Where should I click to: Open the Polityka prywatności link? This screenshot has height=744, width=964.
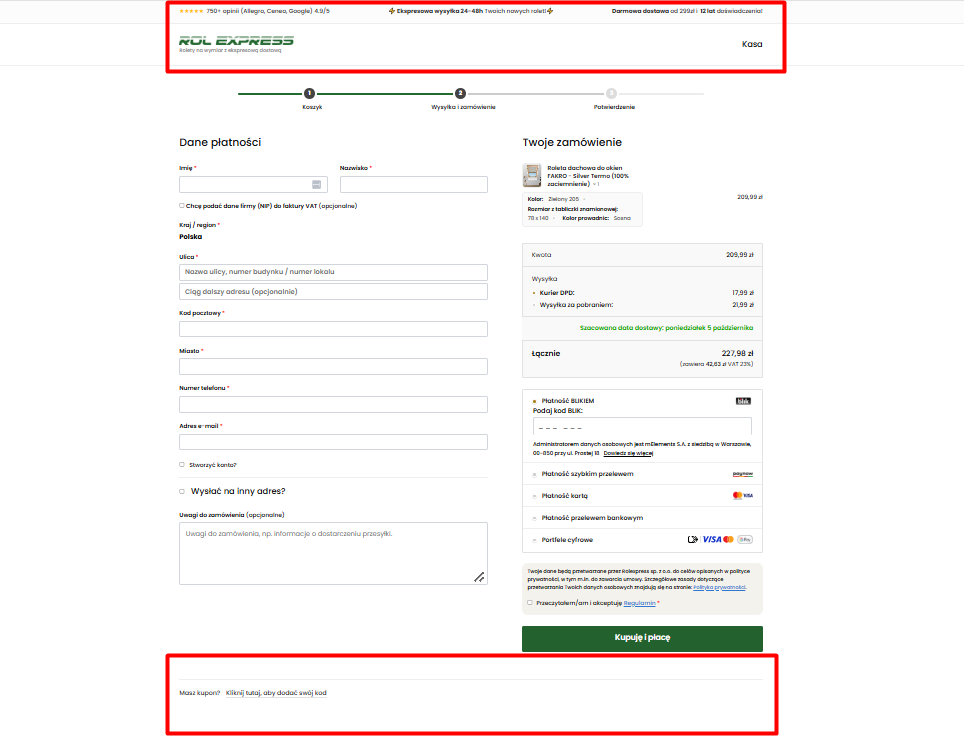(719, 587)
